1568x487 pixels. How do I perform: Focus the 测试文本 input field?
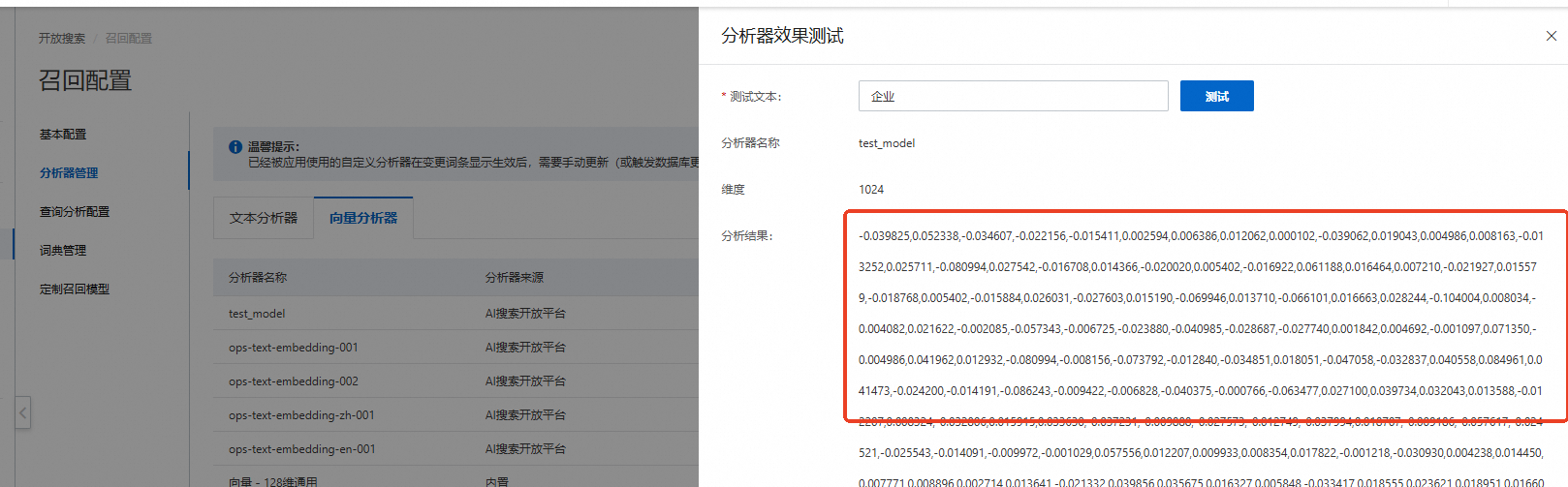pos(1013,96)
